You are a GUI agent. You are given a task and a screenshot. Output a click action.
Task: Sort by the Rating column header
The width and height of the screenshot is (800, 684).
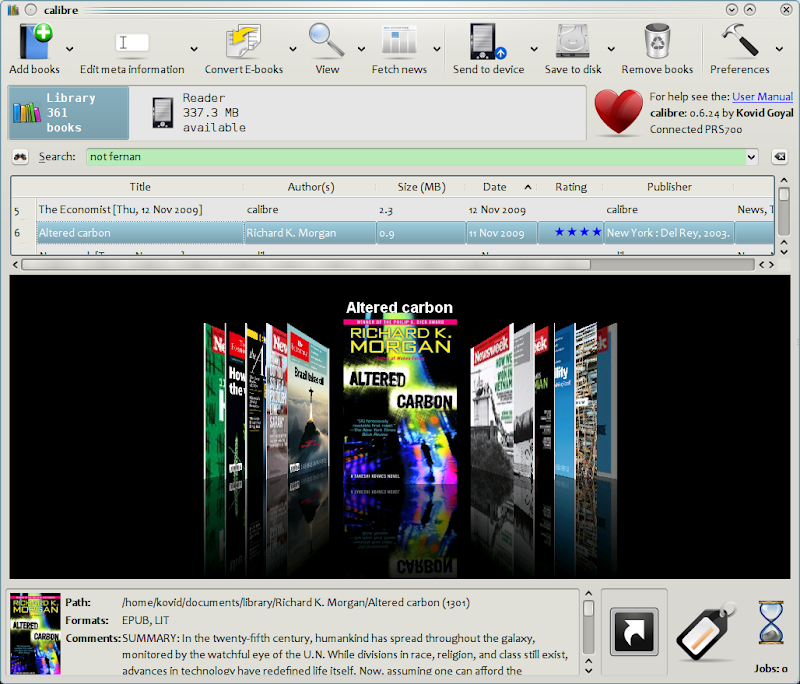(571, 187)
